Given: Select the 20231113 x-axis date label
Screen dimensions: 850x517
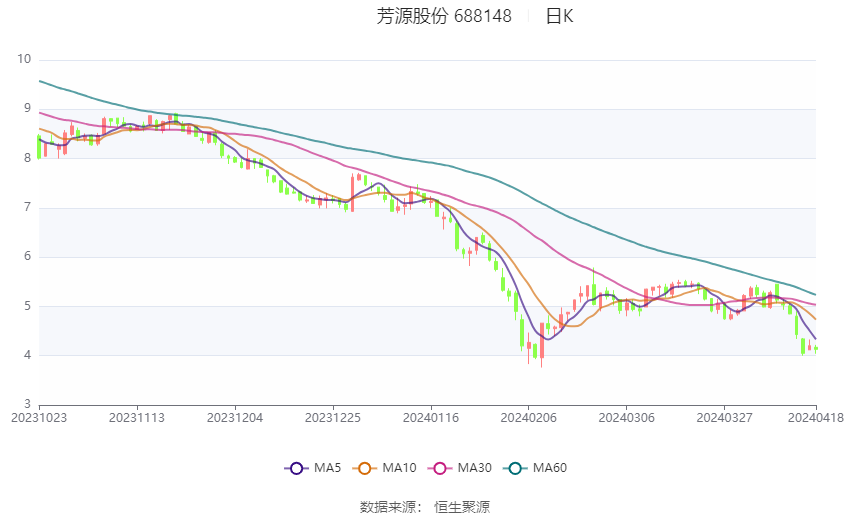Looking at the screenshot, I should 137,418.
